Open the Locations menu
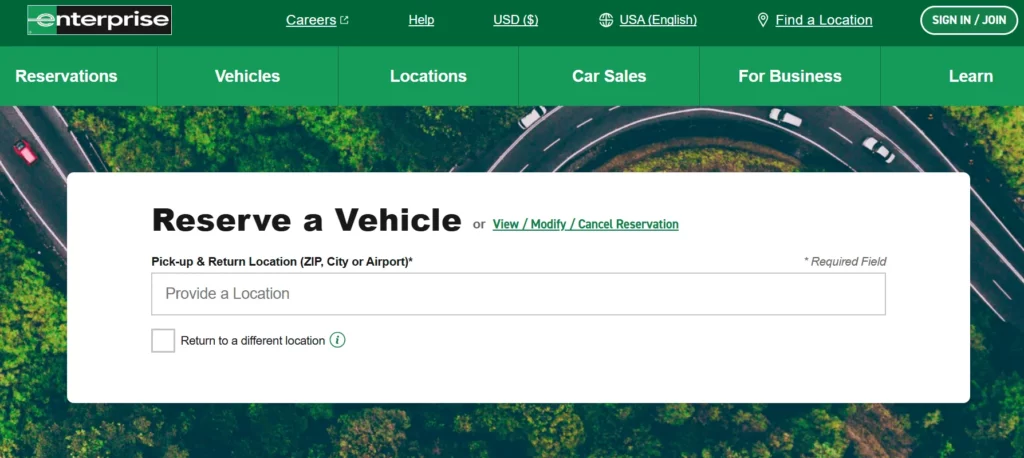1024x458 pixels. pyautogui.click(x=428, y=76)
